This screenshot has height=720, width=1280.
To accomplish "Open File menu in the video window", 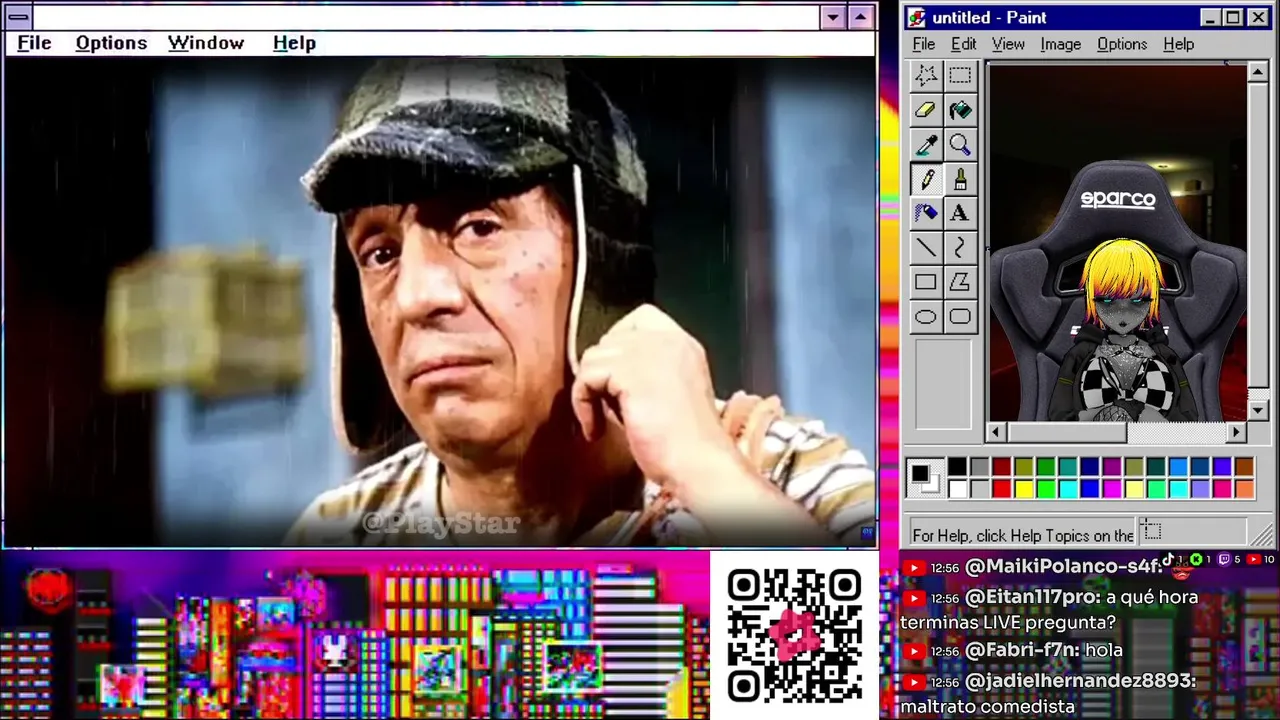I will (x=34, y=43).
